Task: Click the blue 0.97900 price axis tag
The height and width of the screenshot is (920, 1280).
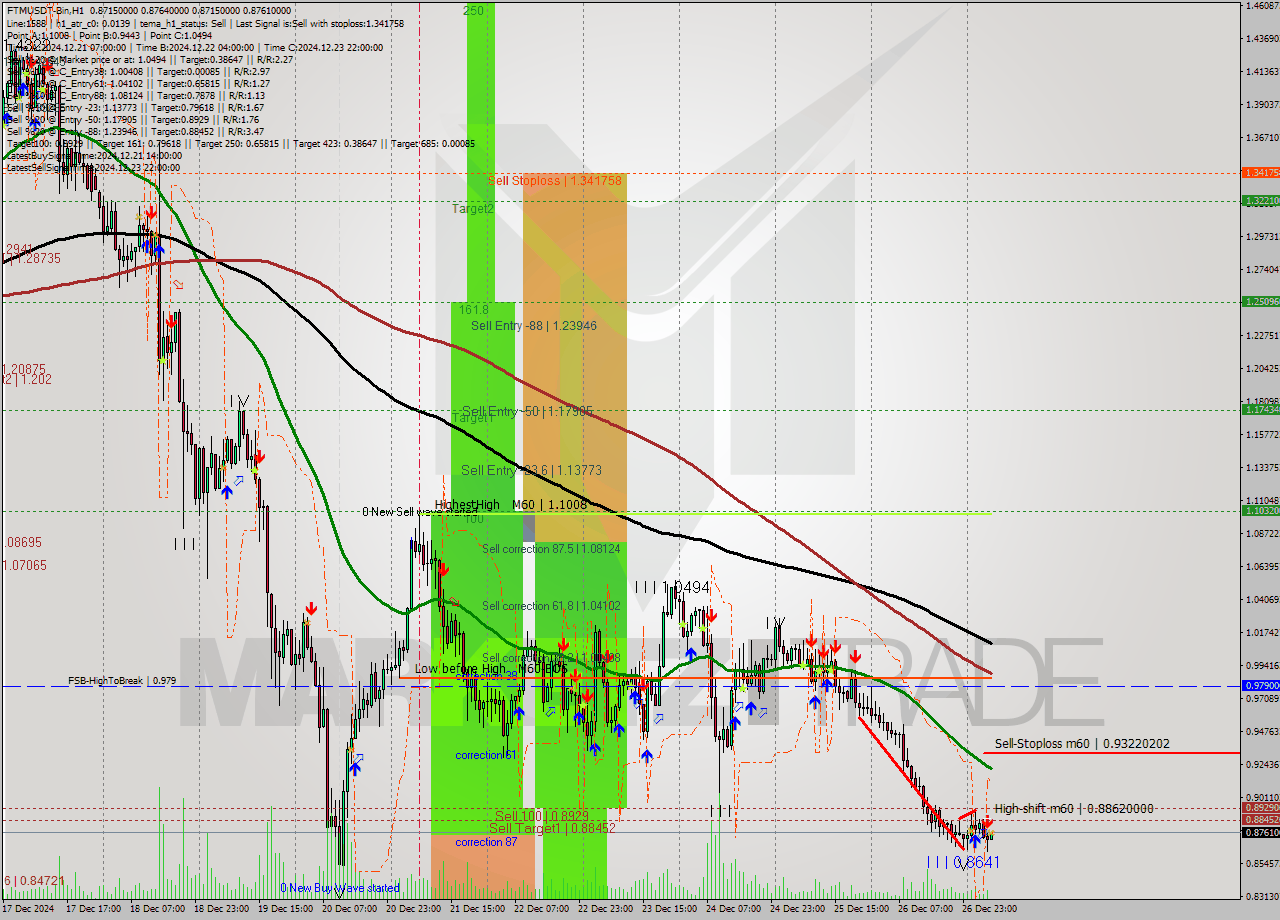Action: 1260,686
